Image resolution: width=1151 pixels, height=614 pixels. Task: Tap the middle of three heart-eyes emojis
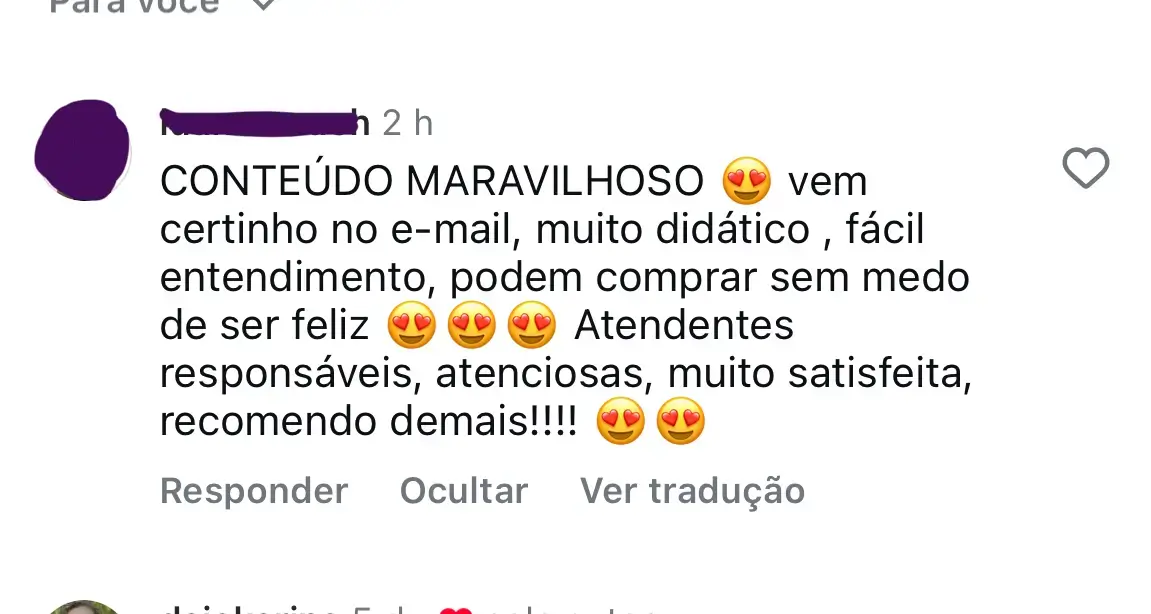[x=472, y=325]
